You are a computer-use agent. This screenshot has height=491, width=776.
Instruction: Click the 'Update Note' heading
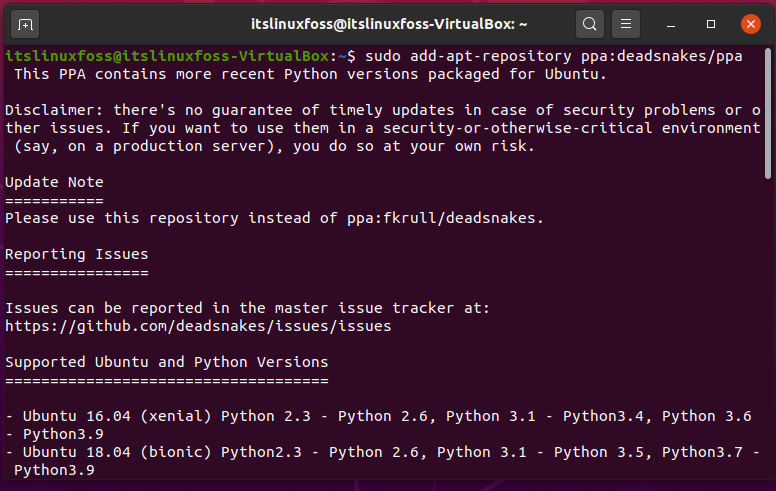coord(54,182)
